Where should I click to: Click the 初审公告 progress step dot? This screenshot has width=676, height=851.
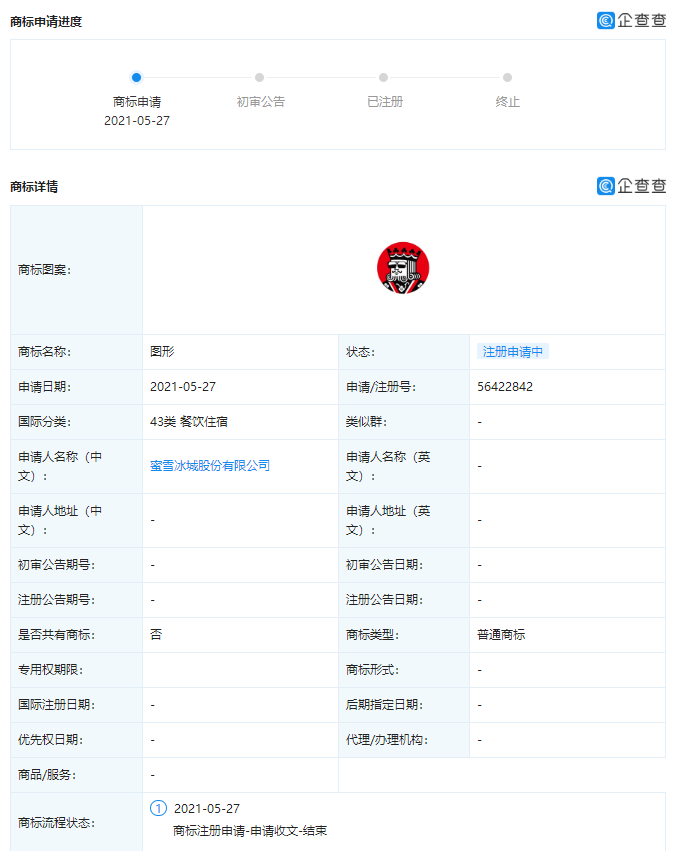(260, 78)
